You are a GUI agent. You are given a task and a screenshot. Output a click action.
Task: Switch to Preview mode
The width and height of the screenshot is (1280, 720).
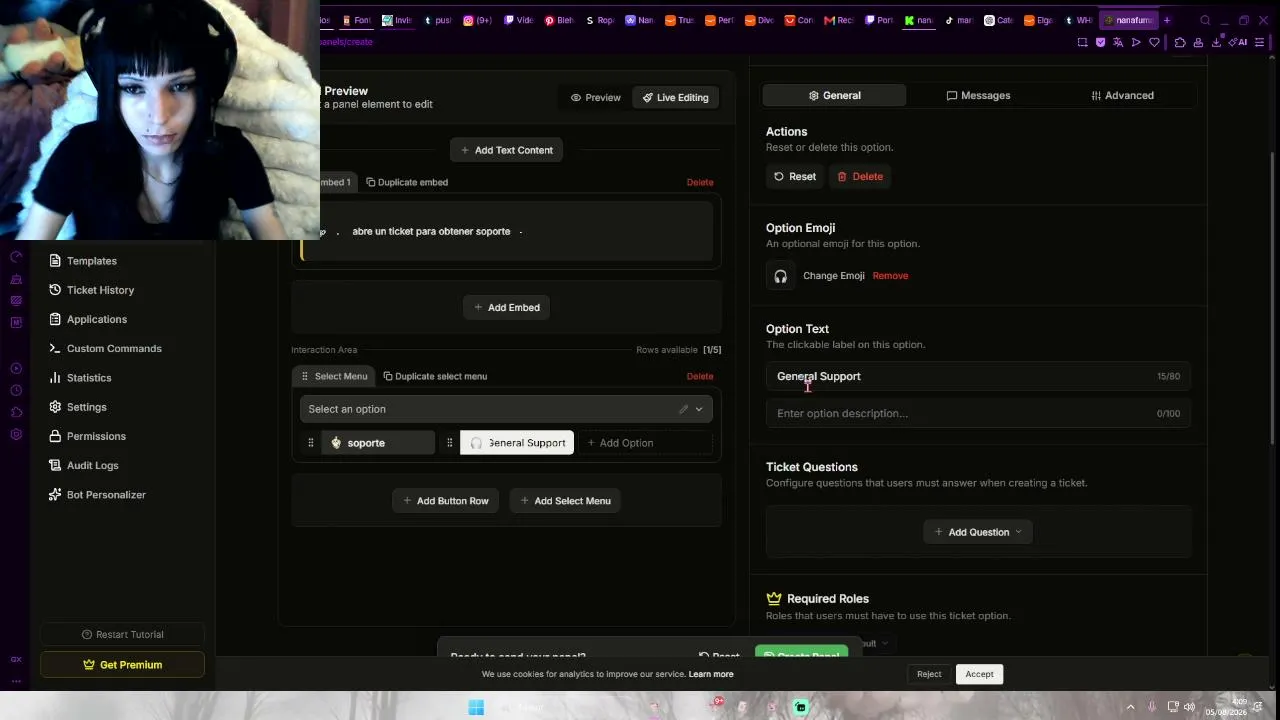click(x=596, y=97)
